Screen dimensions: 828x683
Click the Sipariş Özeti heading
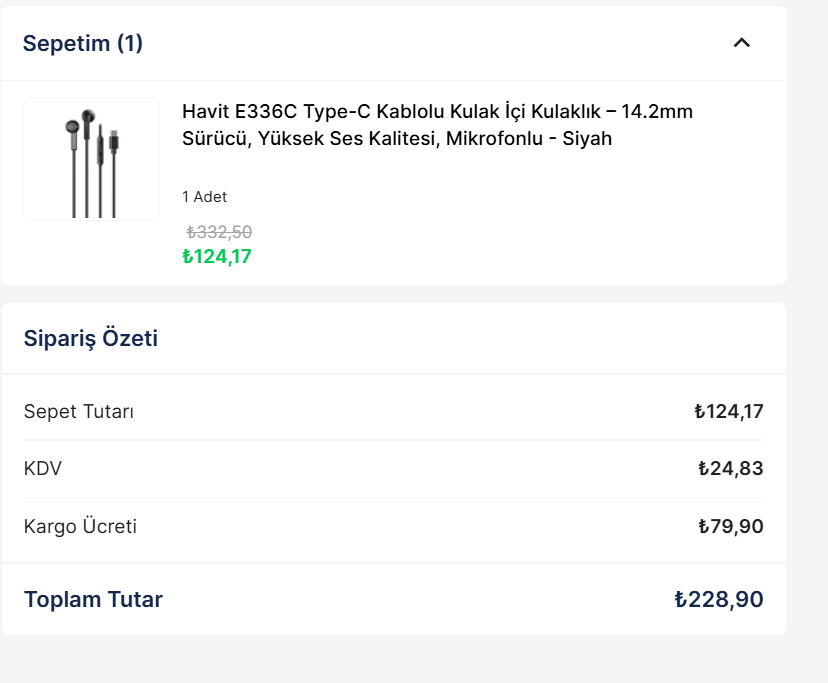click(x=91, y=338)
